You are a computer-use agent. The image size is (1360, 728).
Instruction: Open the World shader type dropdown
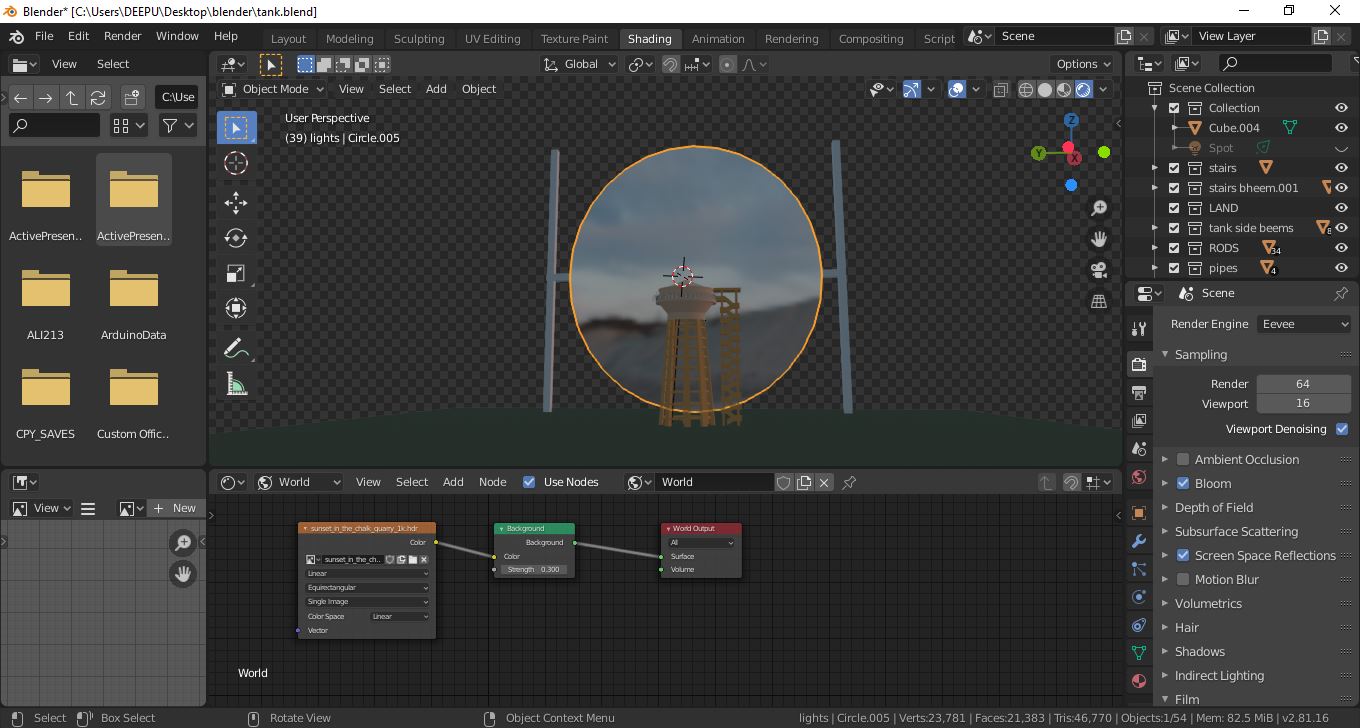pyautogui.click(x=299, y=482)
